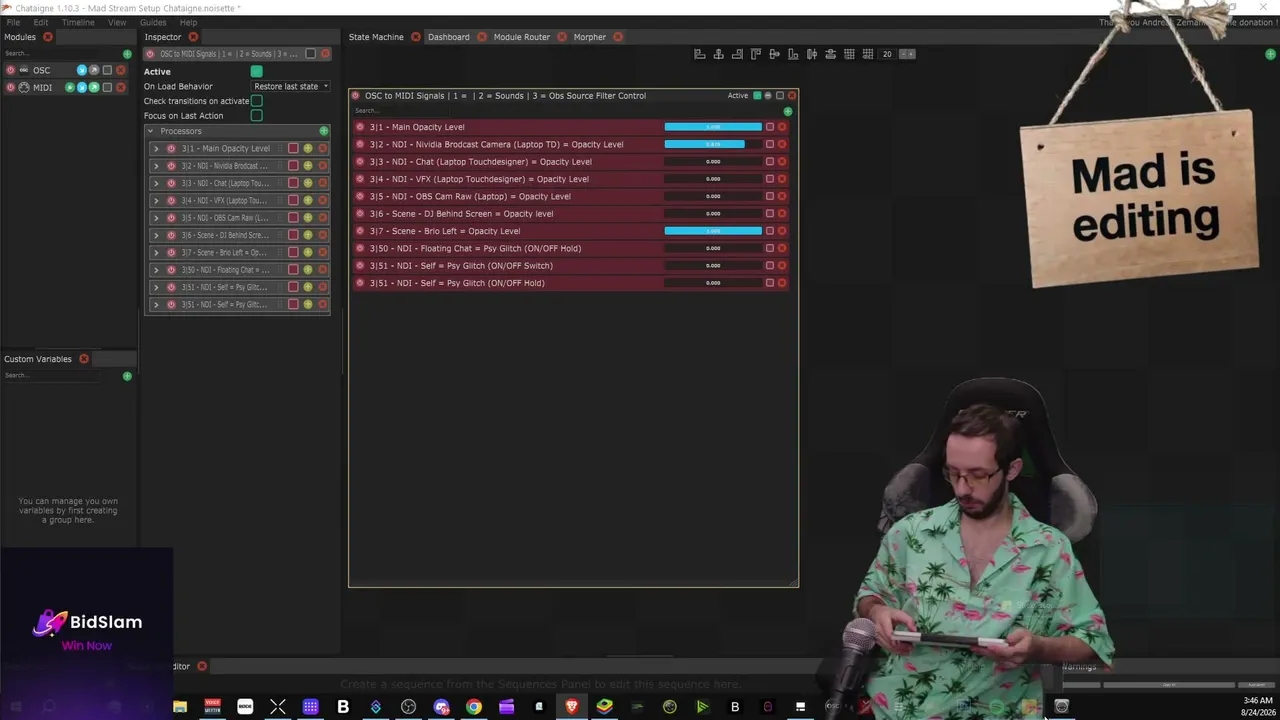Add a new module with green plus

[x=127, y=54]
